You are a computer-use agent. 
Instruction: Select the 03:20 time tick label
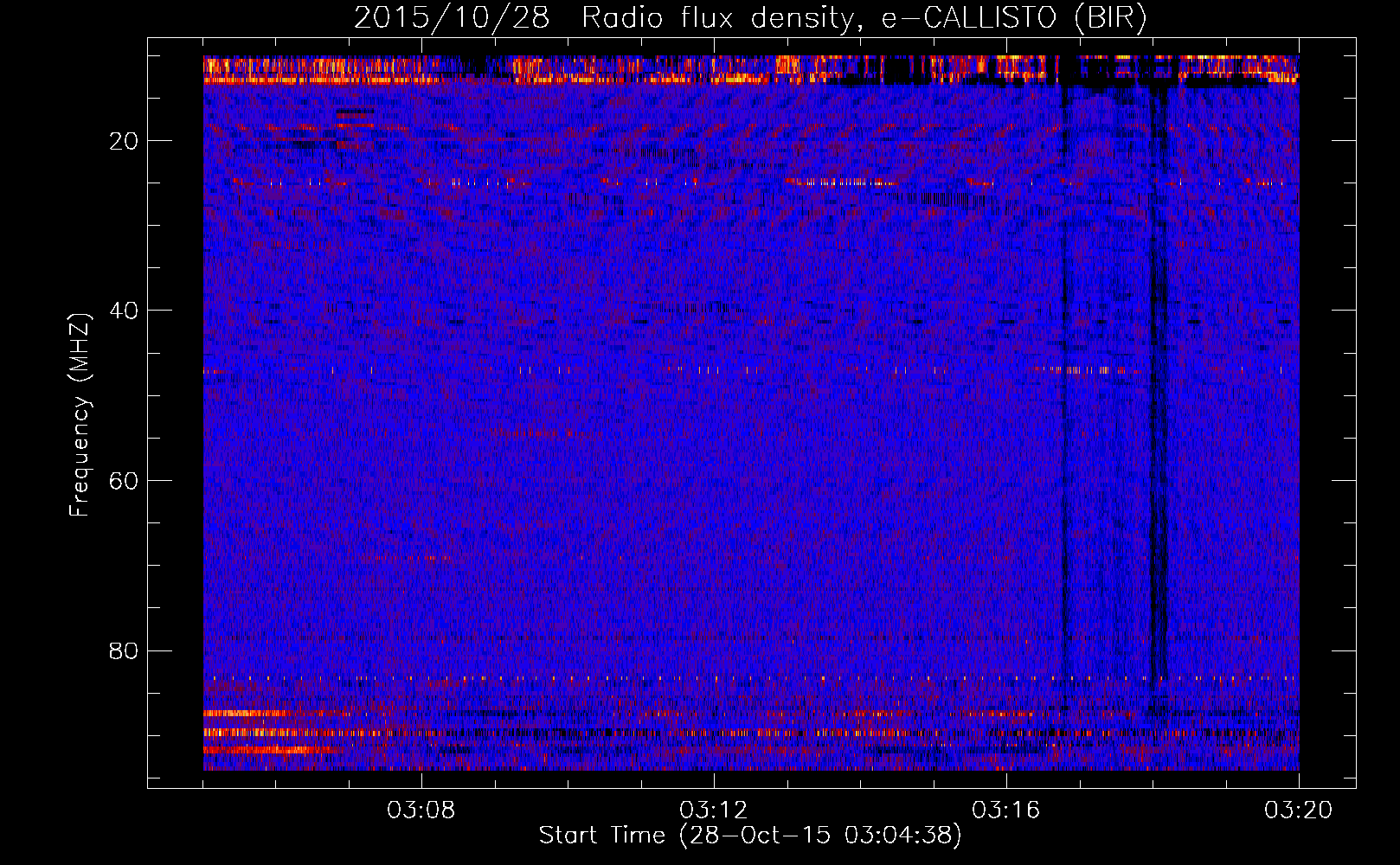[1299, 811]
